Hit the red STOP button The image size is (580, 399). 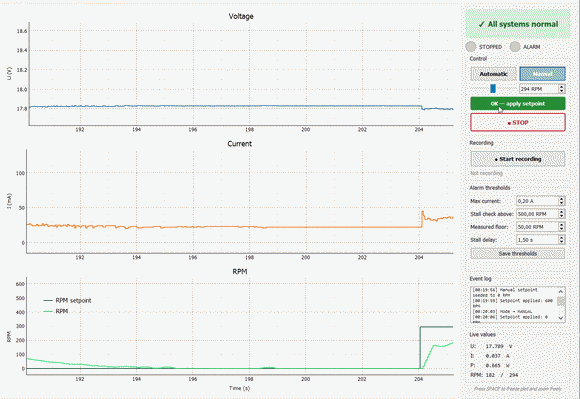[x=518, y=122]
